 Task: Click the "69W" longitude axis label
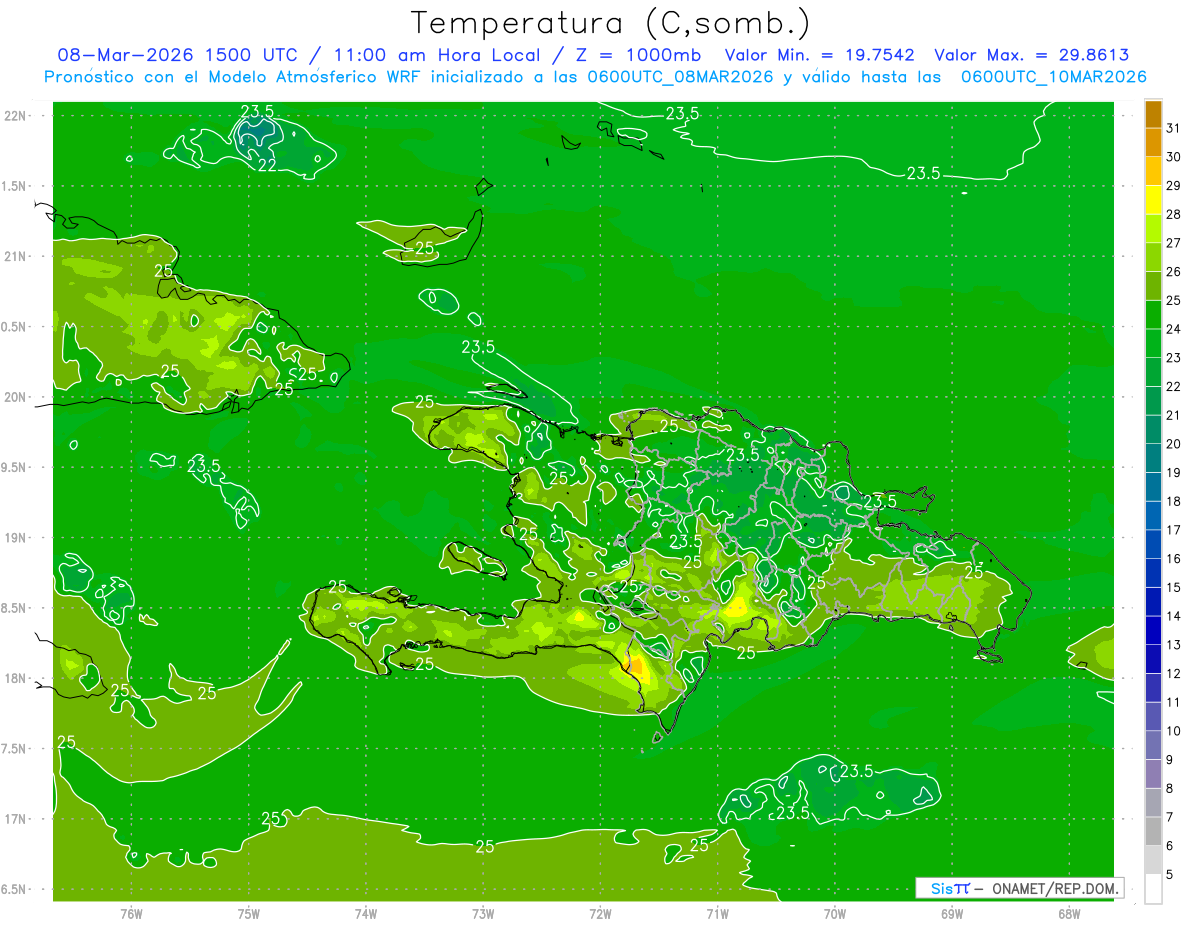[x=952, y=914]
